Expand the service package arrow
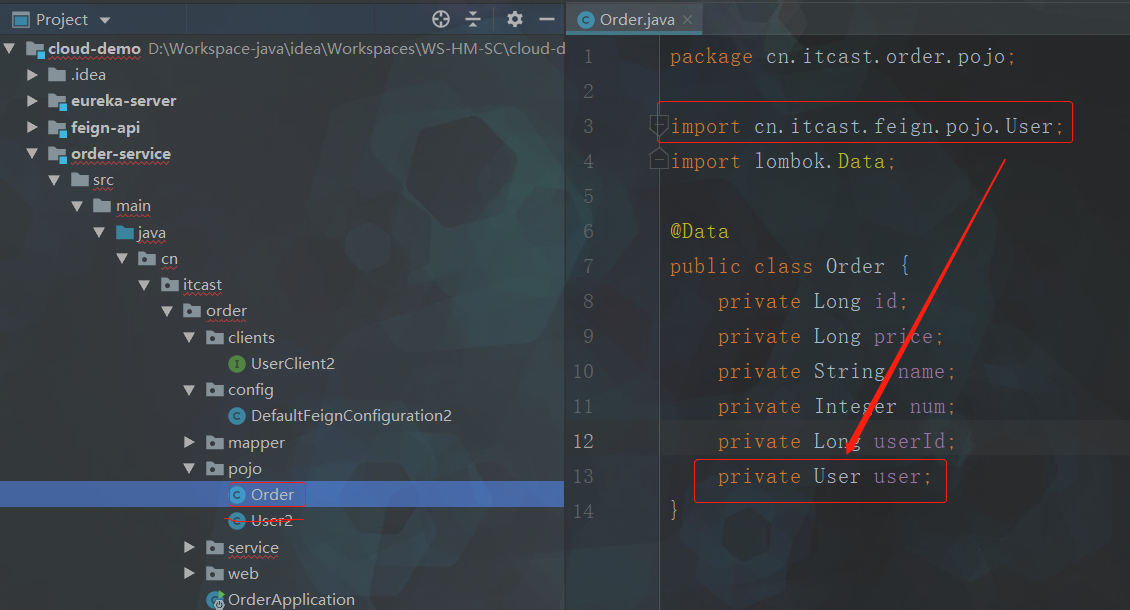This screenshot has height=610, width=1130. [190, 547]
